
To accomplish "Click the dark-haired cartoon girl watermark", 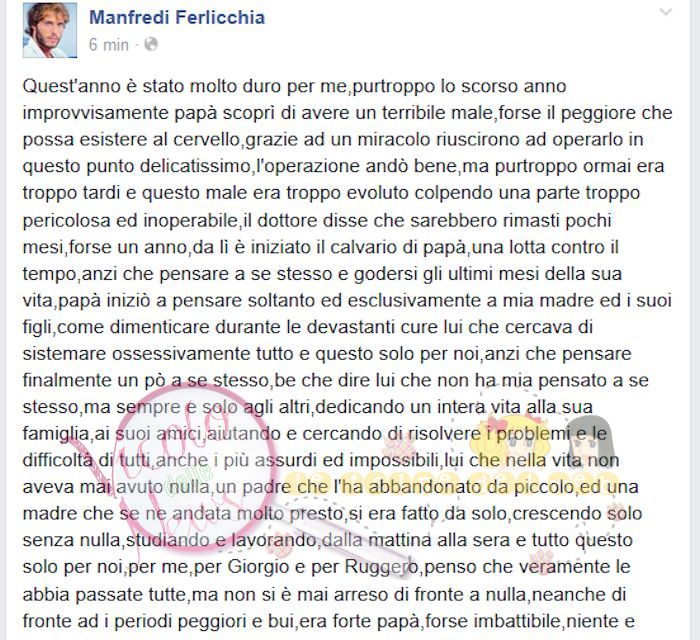I will 590,440.
